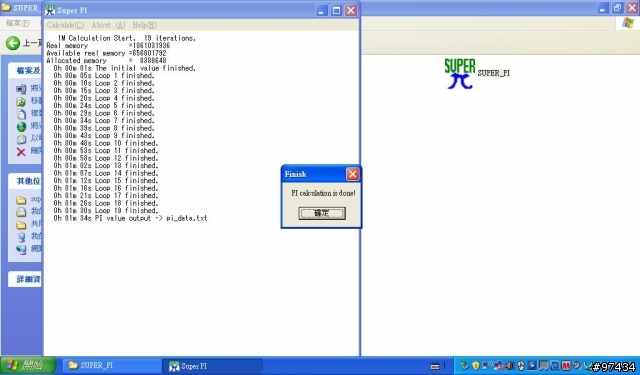Open Shared Documents folder icon in sidebar
This screenshot has height=375, width=640.
click(x=21, y=225)
